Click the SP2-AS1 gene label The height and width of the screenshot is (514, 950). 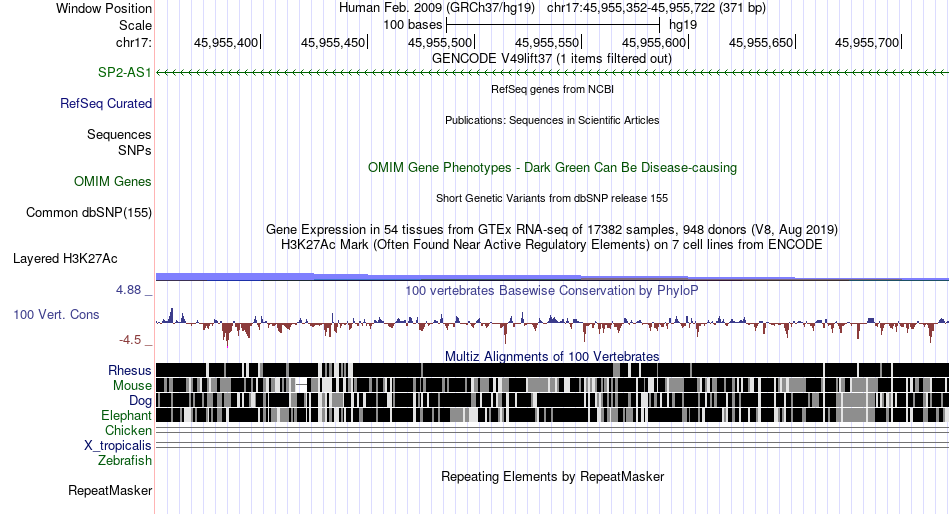click(x=124, y=73)
